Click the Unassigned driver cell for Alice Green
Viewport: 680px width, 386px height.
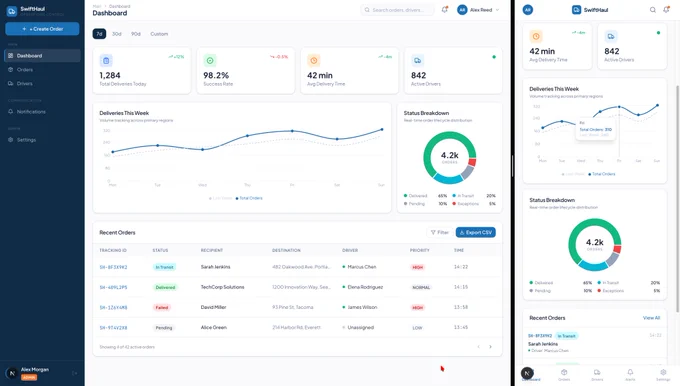click(x=358, y=327)
